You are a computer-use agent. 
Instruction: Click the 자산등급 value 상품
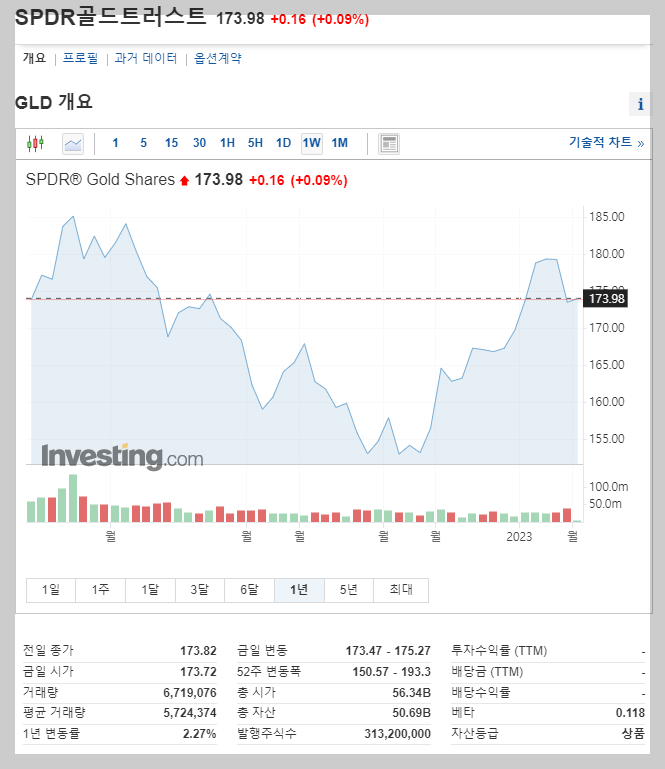[x=633, y=734]
